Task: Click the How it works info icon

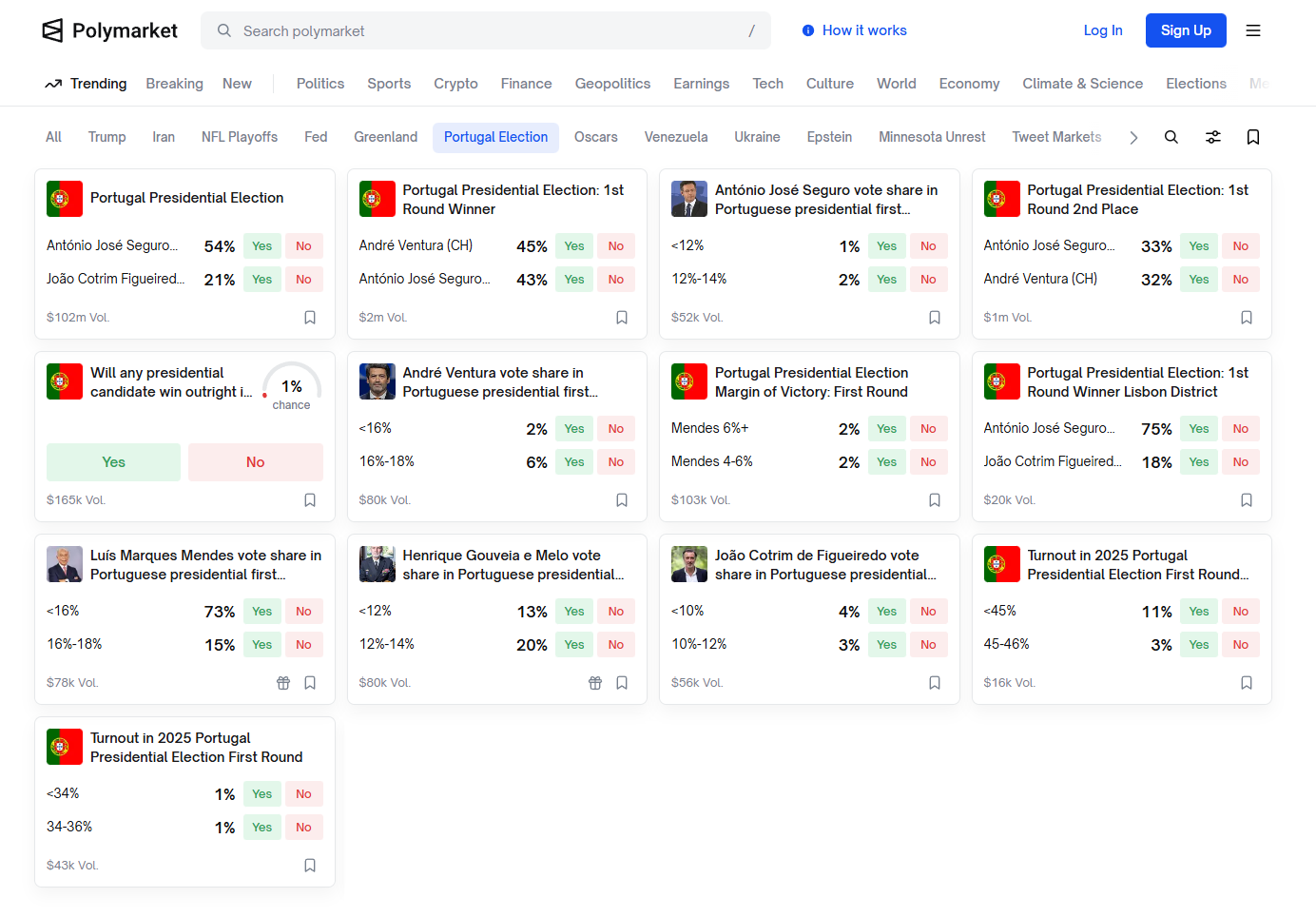Action: coord(808,30)
